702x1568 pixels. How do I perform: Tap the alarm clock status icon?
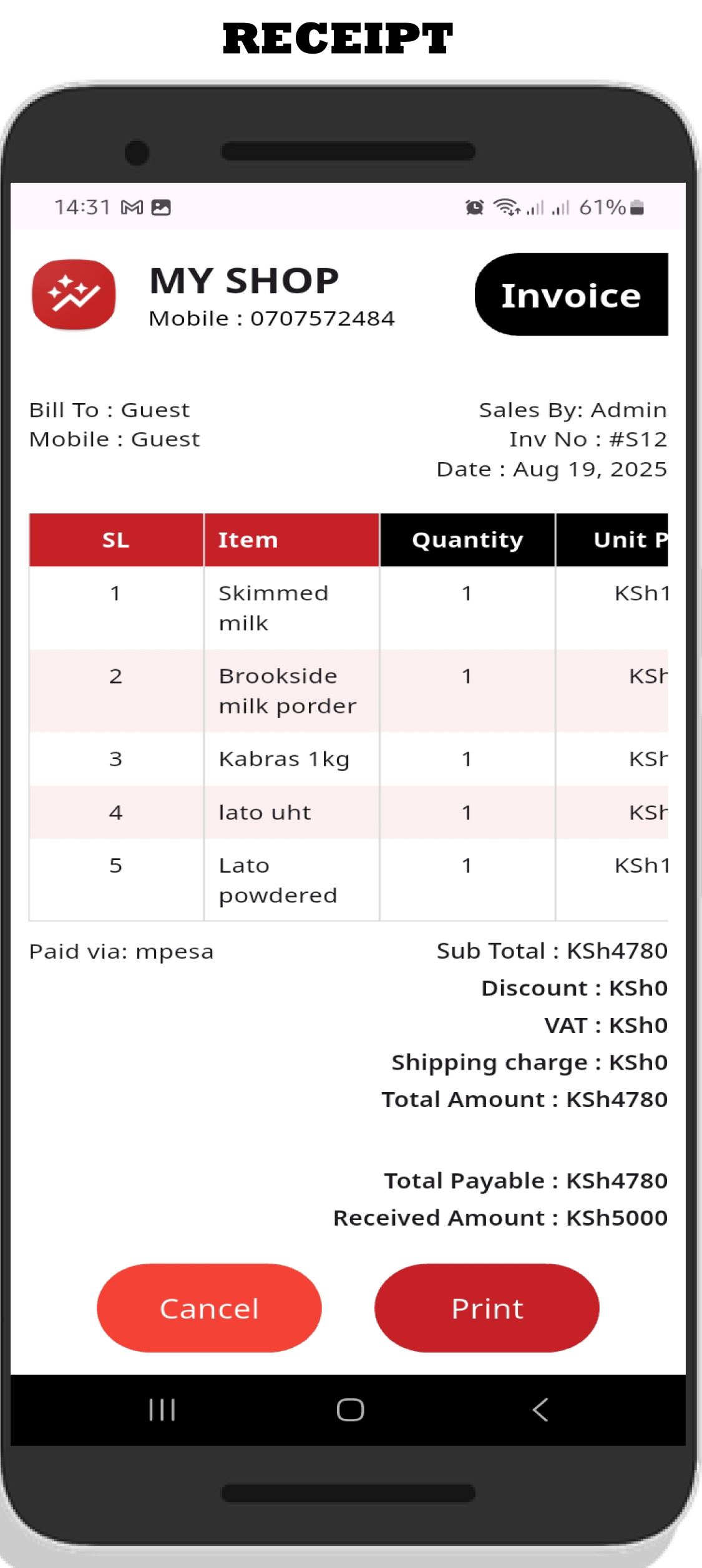click(474, 208)
